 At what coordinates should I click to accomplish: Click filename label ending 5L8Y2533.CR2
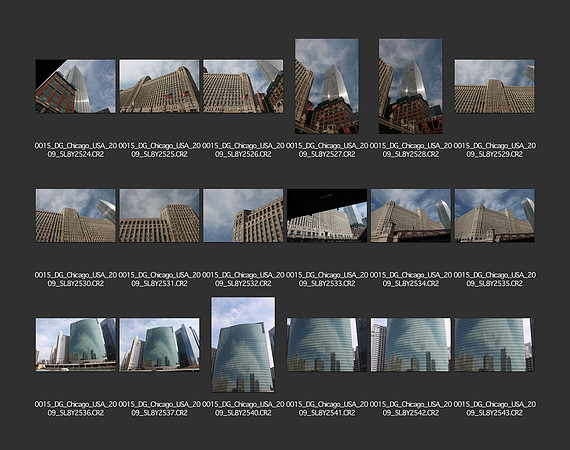tap(327, 279)
